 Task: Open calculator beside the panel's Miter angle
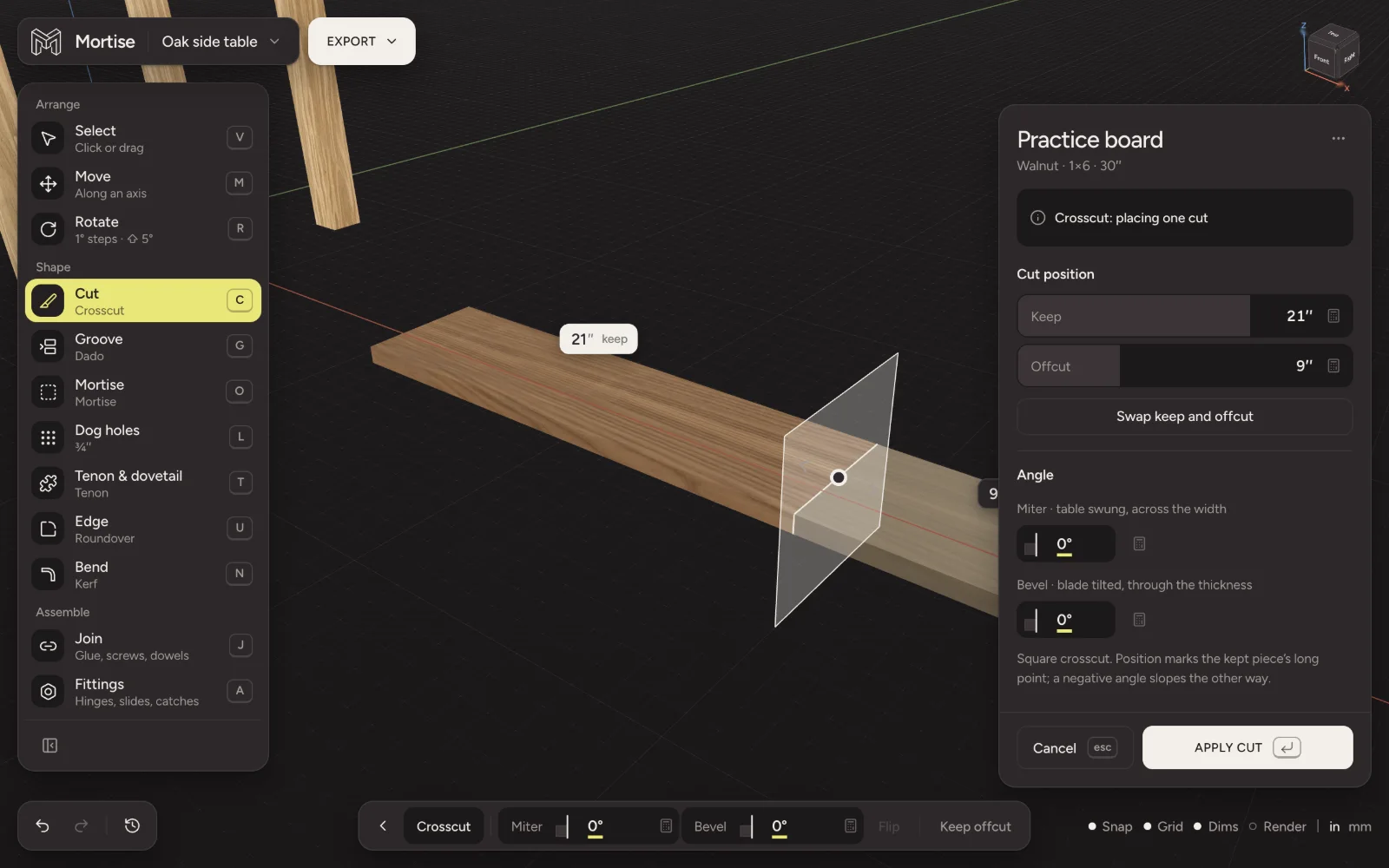[x=1139, y=543]
